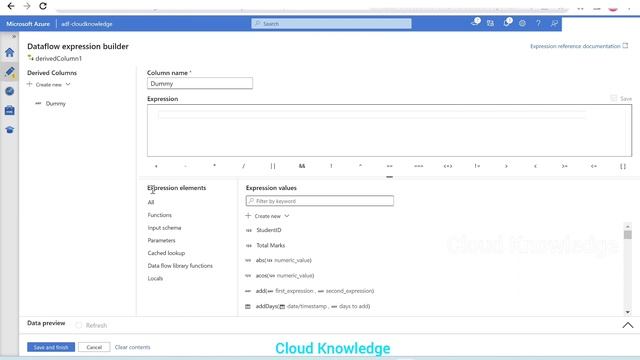Click inside the Expression editor area

(389, 130)
